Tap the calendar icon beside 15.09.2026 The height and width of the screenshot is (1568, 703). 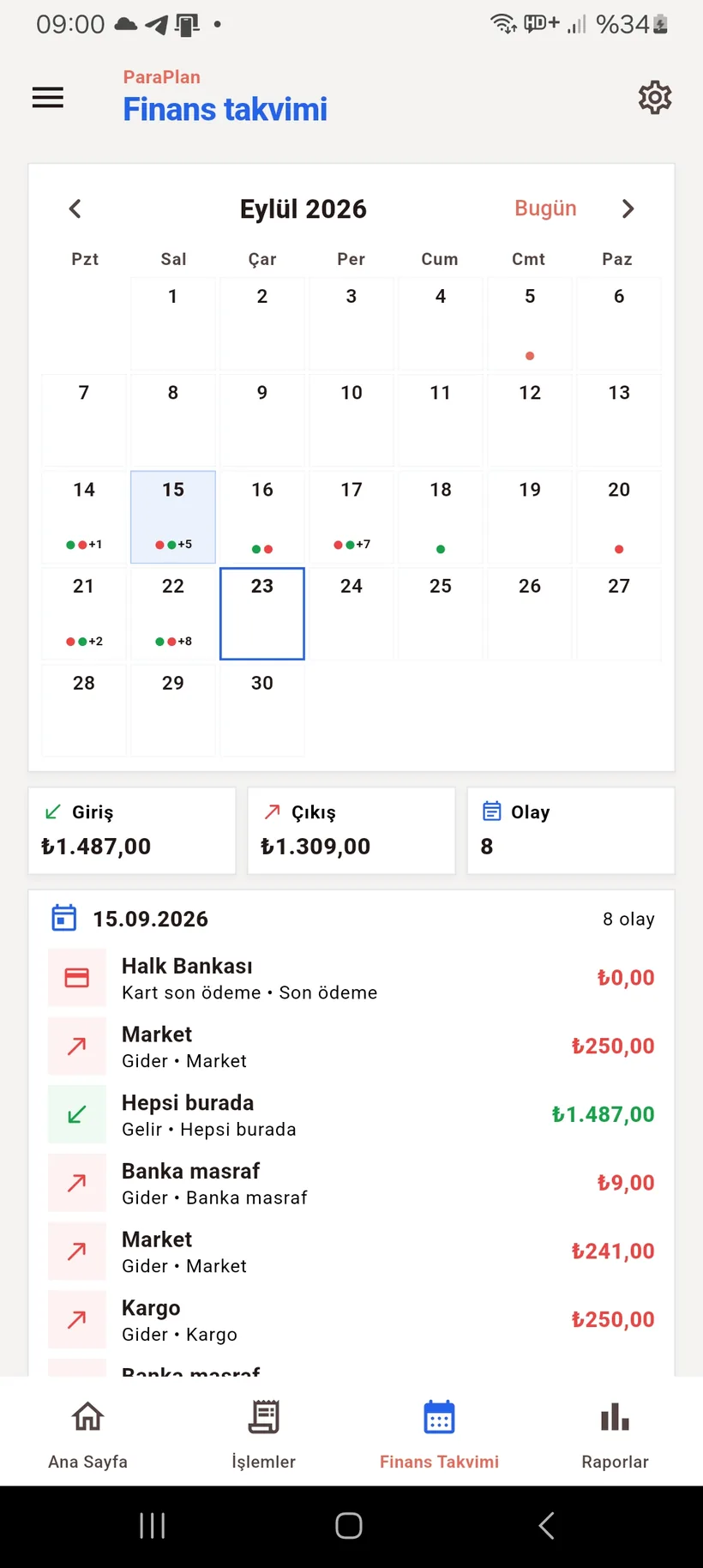click(x=64, y=918)
